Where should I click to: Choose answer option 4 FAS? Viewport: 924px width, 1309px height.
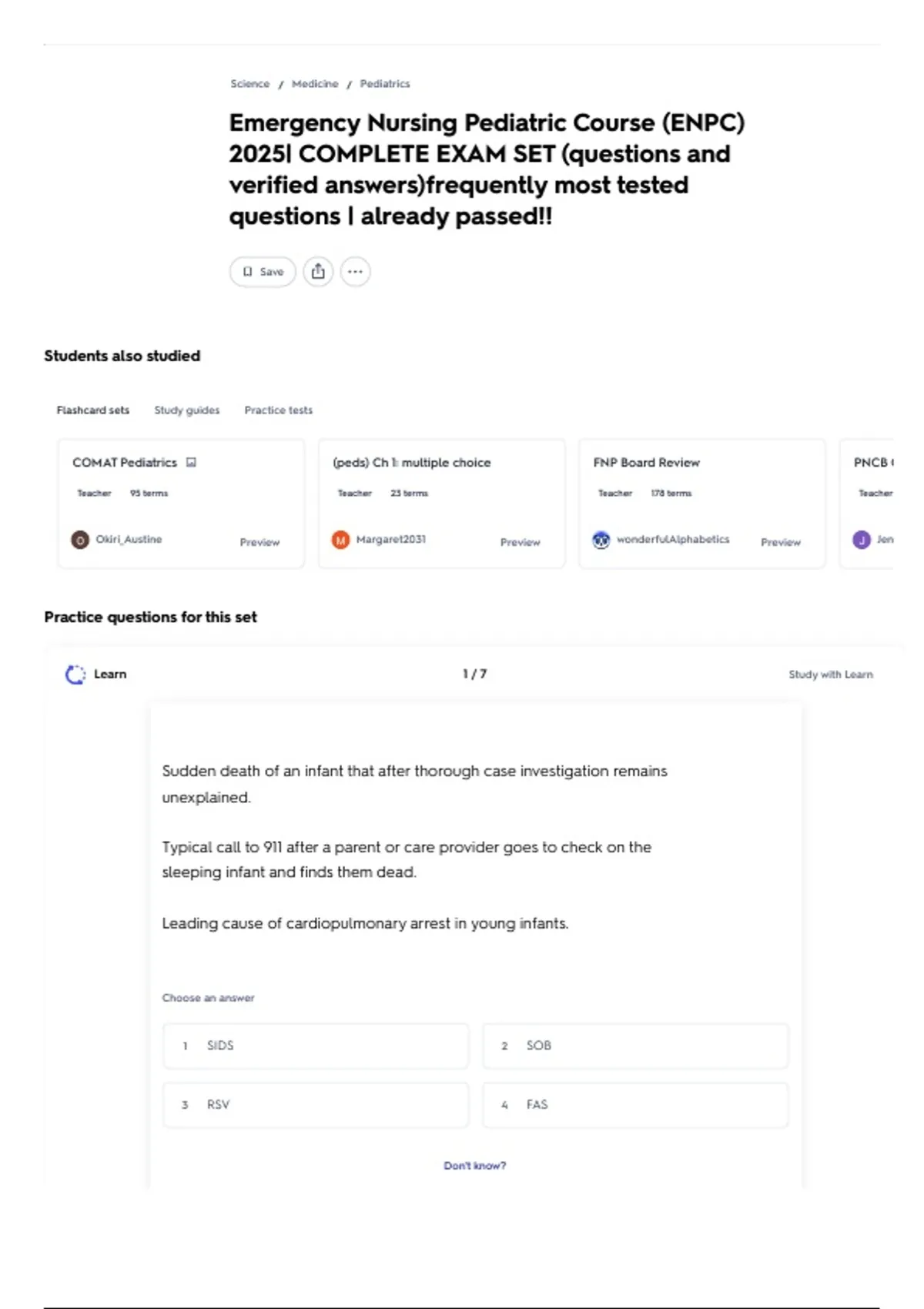(x=635, y=1105)
